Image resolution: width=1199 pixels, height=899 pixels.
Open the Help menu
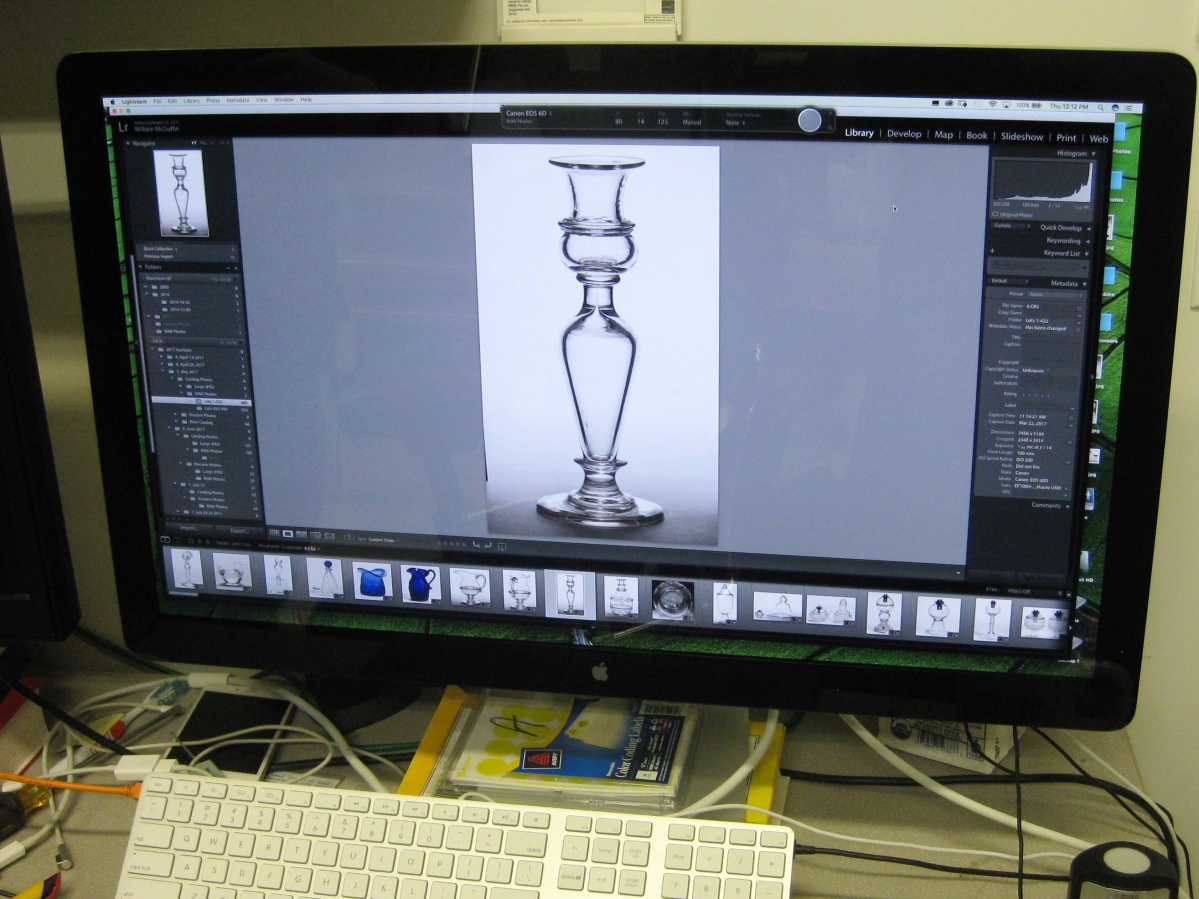(306, 99)
